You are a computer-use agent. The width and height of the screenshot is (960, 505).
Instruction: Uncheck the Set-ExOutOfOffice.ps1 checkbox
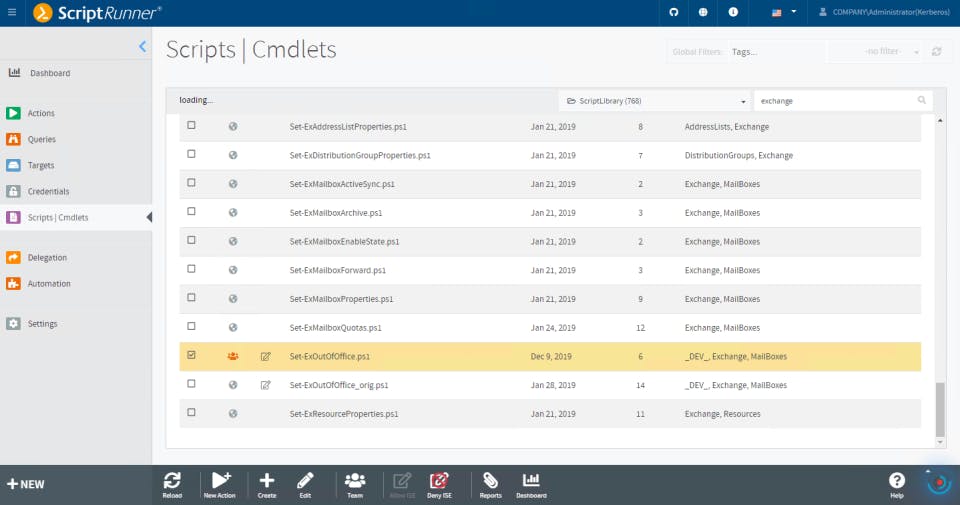tap(192, 355)
